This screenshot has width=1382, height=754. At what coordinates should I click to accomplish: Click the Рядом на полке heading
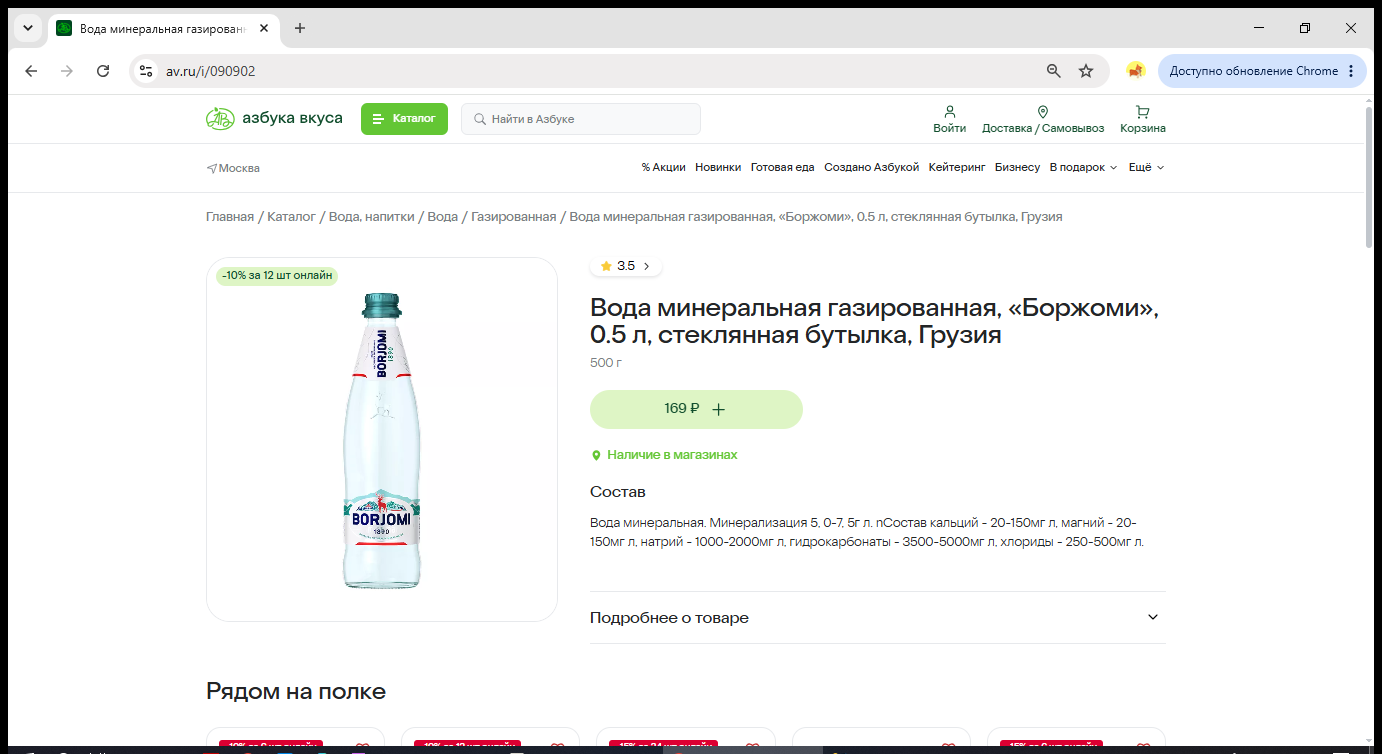[296, 691]
